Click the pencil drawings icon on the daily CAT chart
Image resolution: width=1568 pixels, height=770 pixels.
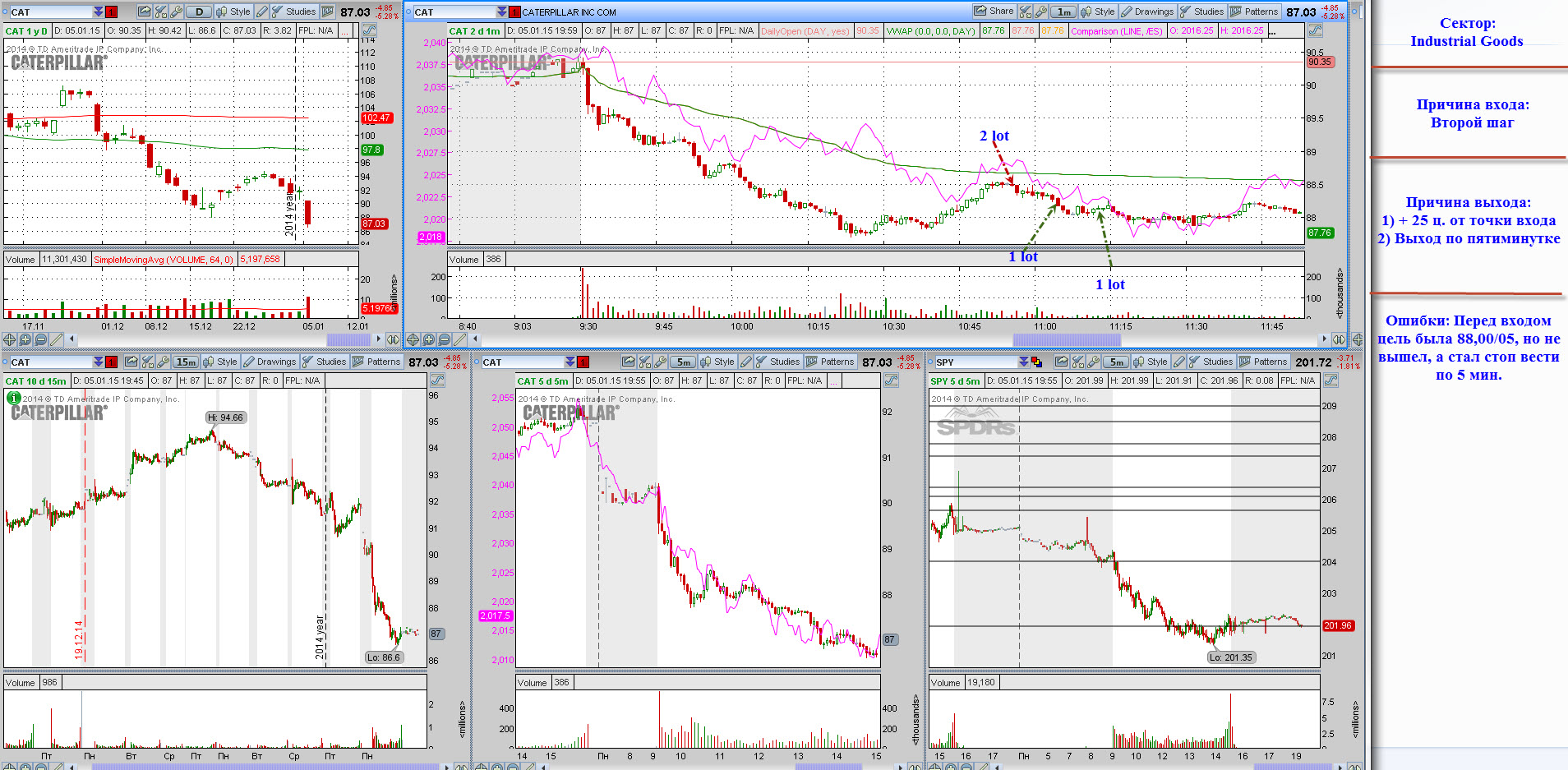[x=261, y=12]
